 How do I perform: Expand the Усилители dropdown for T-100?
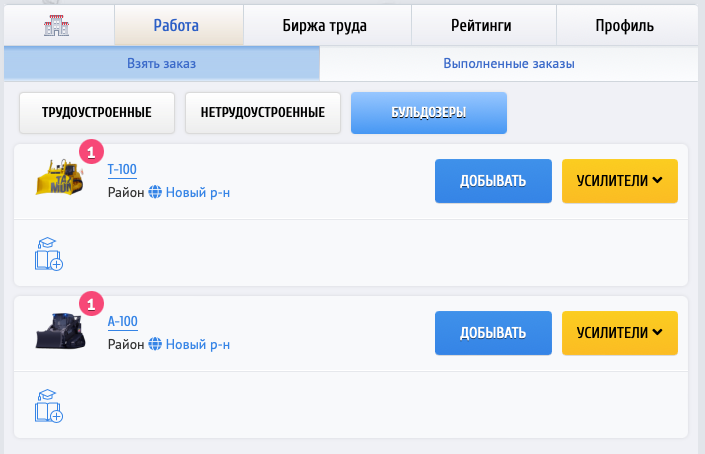click(x=620, y=181)
